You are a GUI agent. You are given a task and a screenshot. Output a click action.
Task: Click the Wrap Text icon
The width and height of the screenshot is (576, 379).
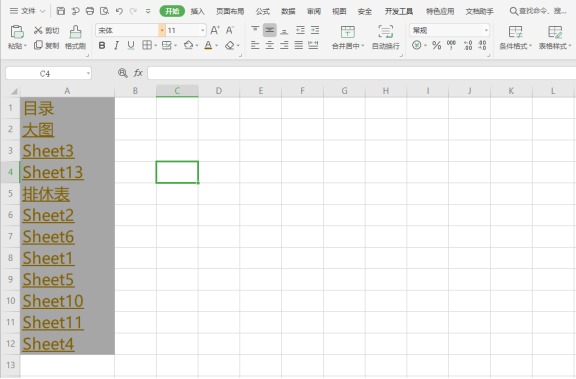(385, 32)
